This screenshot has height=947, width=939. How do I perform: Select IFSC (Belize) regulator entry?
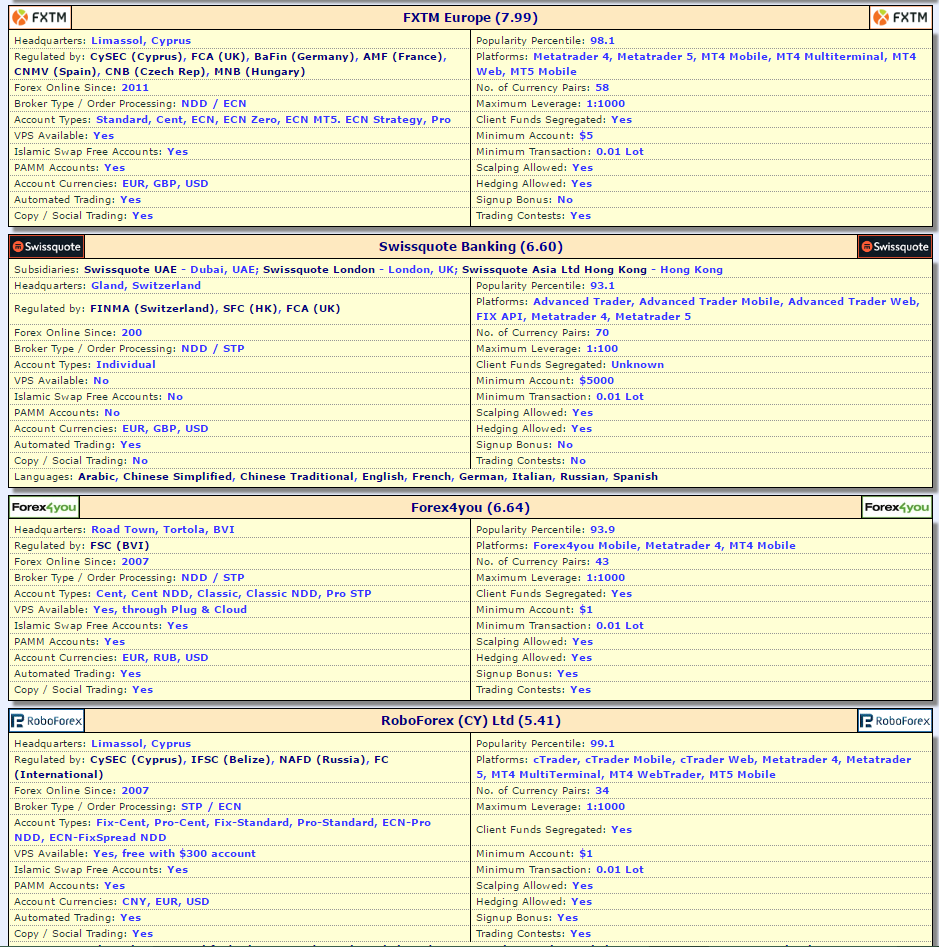tap(231, 760)
